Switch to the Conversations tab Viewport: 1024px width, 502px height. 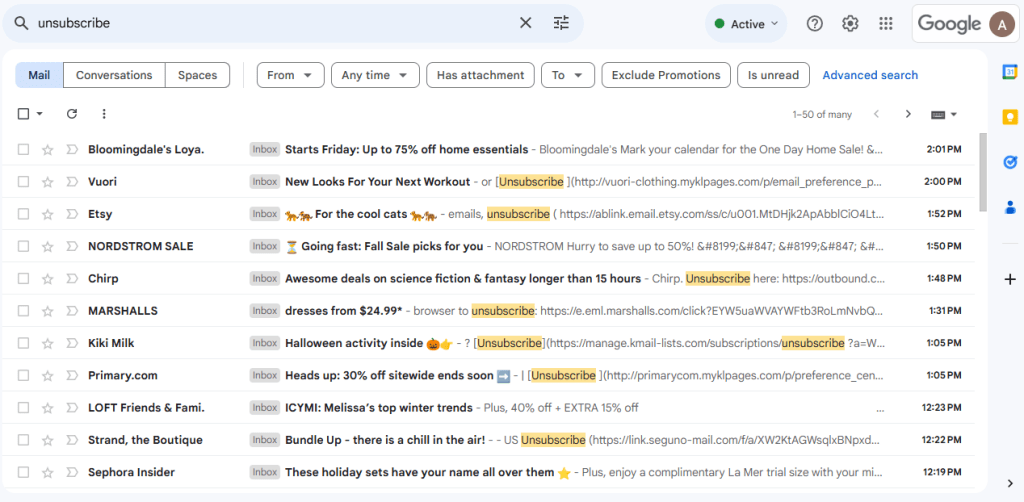pos(114,75)
